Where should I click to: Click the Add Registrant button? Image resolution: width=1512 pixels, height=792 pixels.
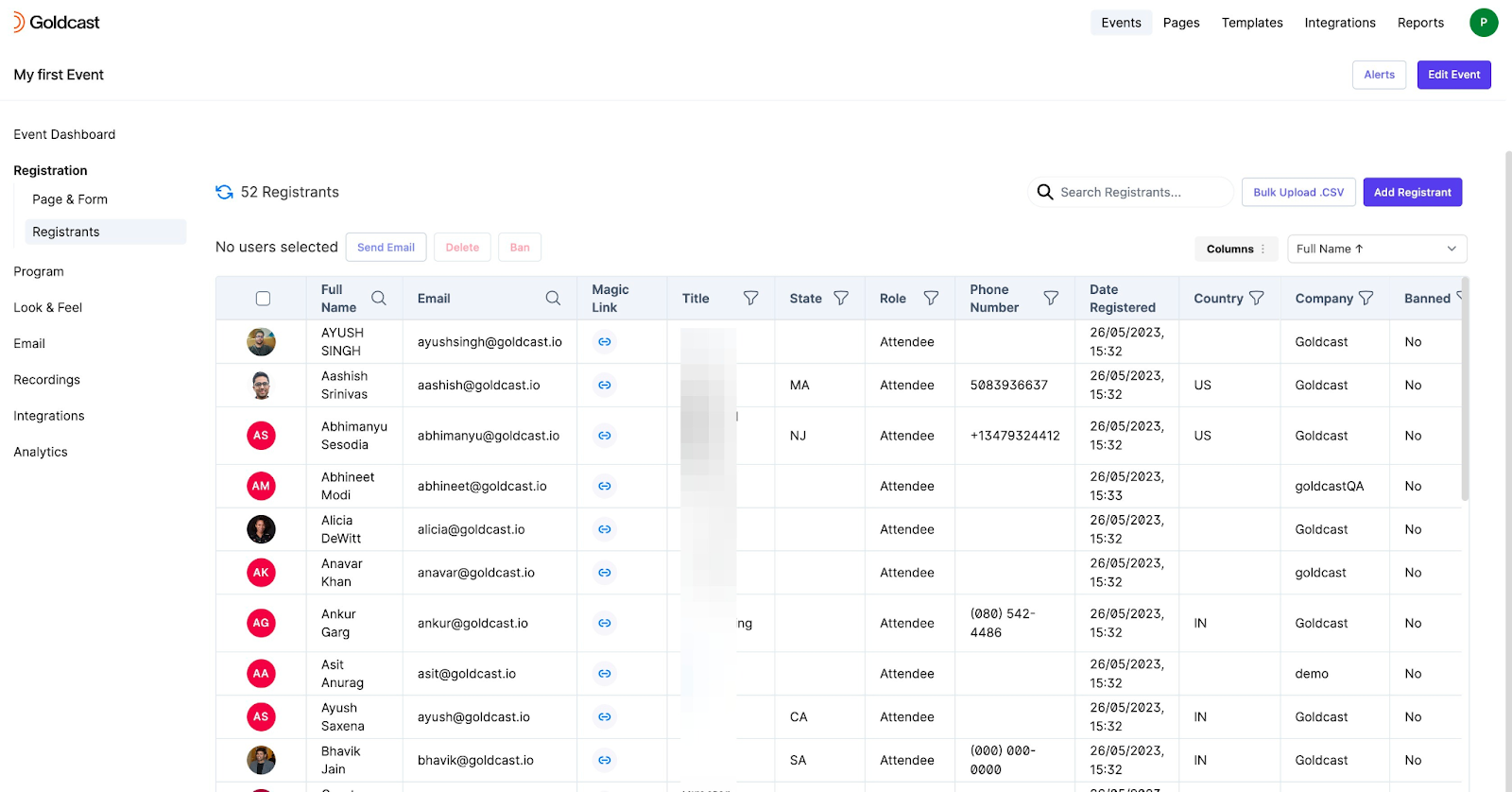1412,192
